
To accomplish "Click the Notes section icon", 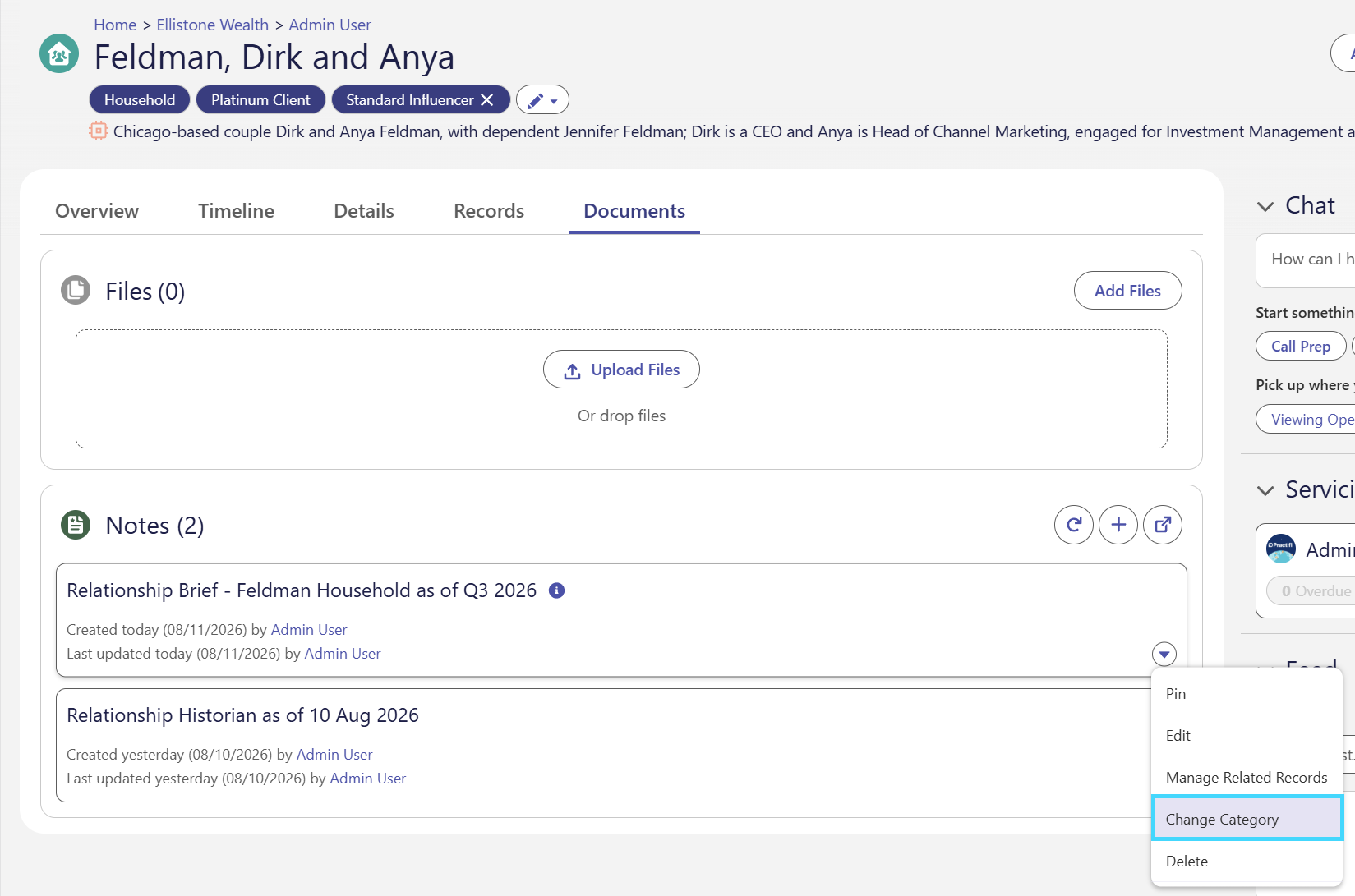I will (x=76, y=525).
